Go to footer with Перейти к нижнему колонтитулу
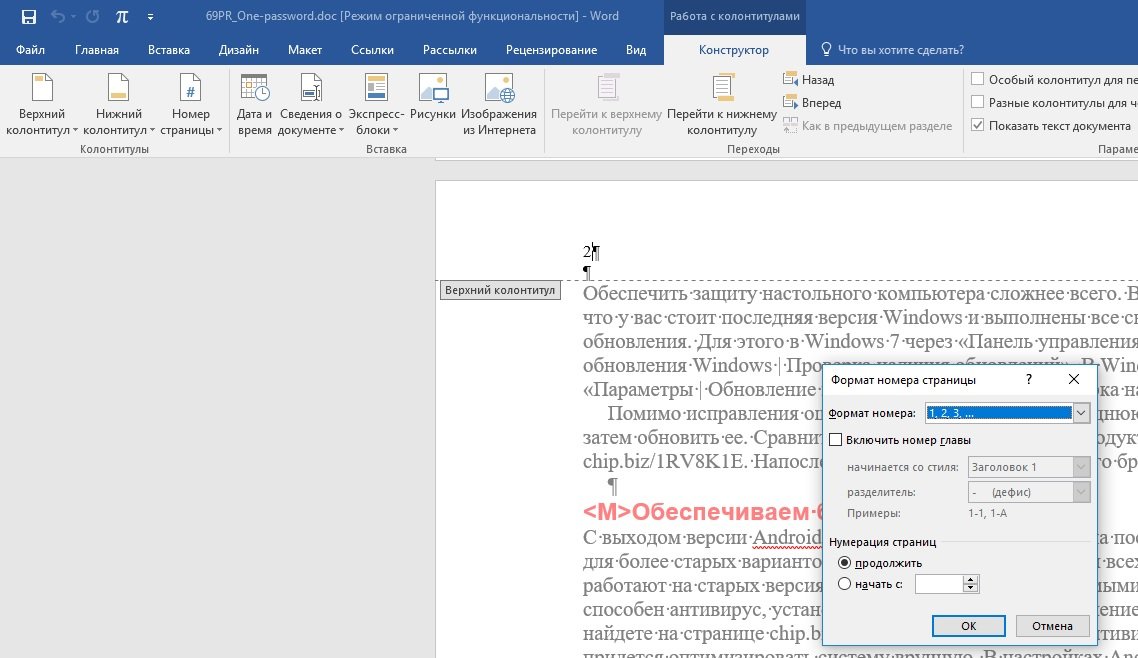This screenshot has height=658, width=1138. coord(721,105)
